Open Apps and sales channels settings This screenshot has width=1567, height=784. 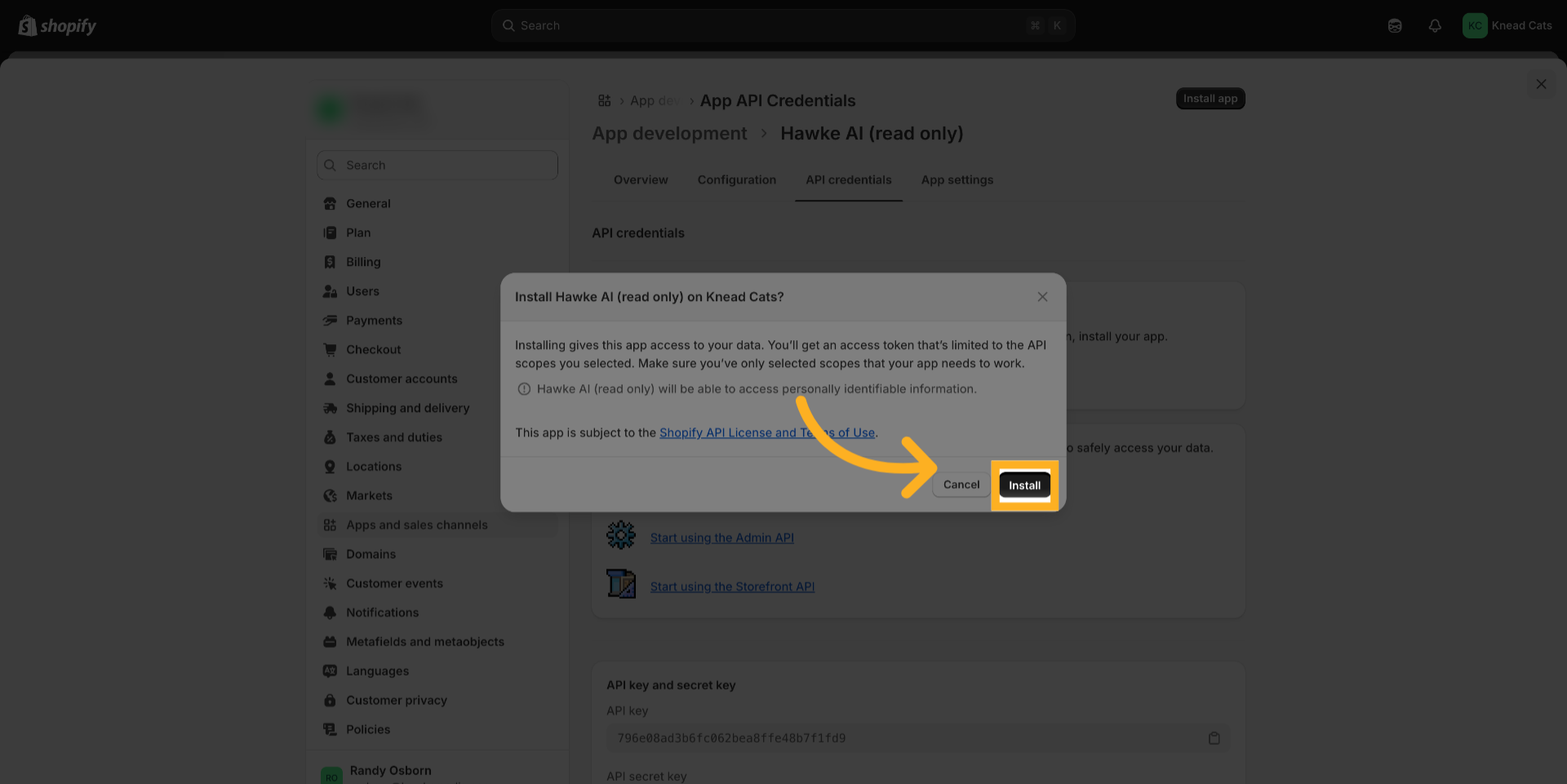click(416, 525)
